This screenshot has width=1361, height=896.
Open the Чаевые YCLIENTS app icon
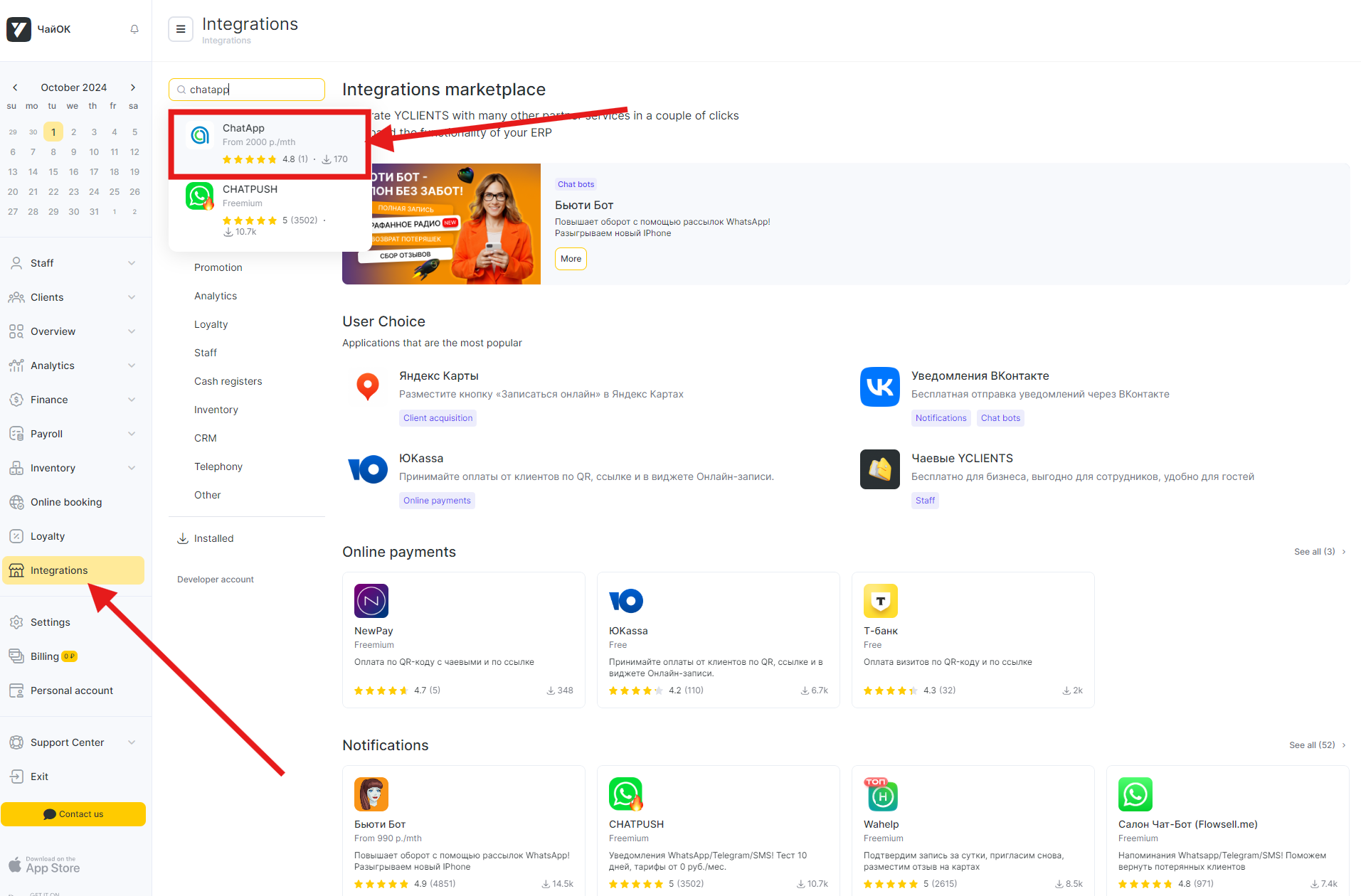point(879,469)
